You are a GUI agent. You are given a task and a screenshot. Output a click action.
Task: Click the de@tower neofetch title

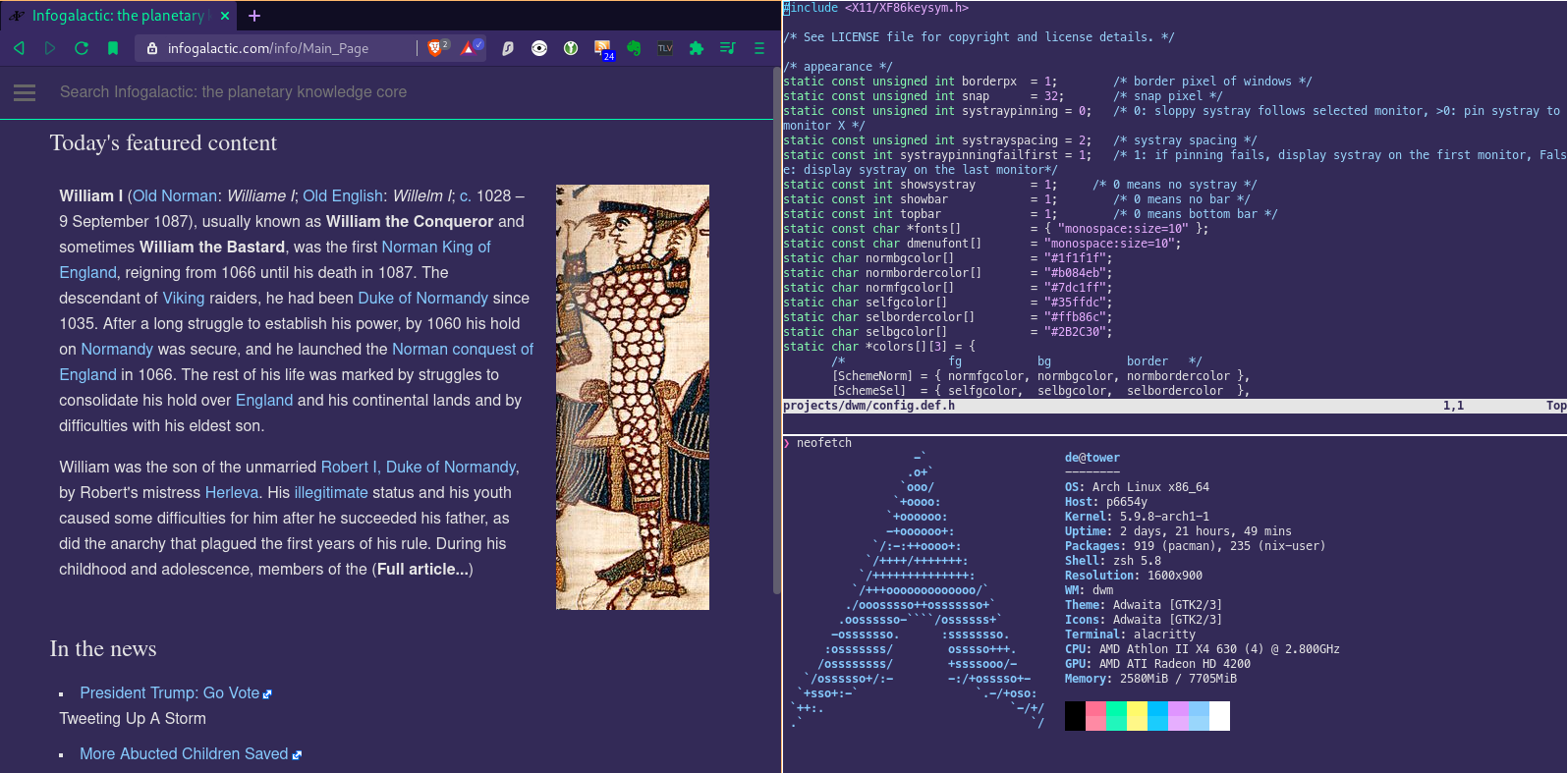1092,458
